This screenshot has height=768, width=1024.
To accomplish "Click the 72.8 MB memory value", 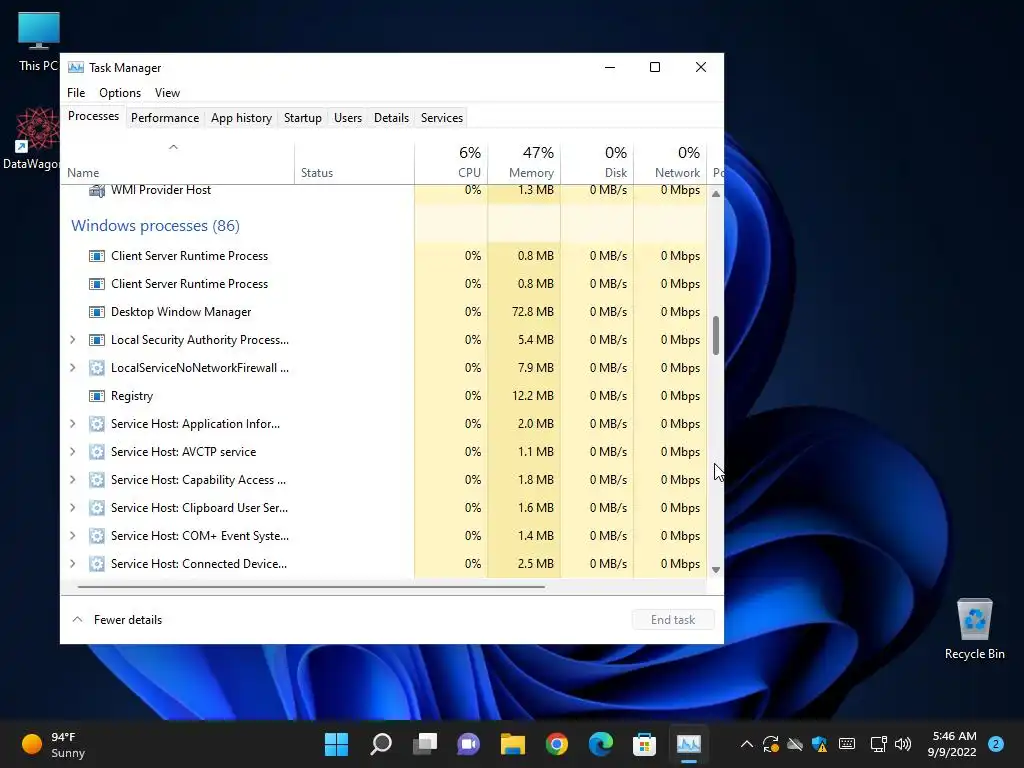I will click(533, 312).
